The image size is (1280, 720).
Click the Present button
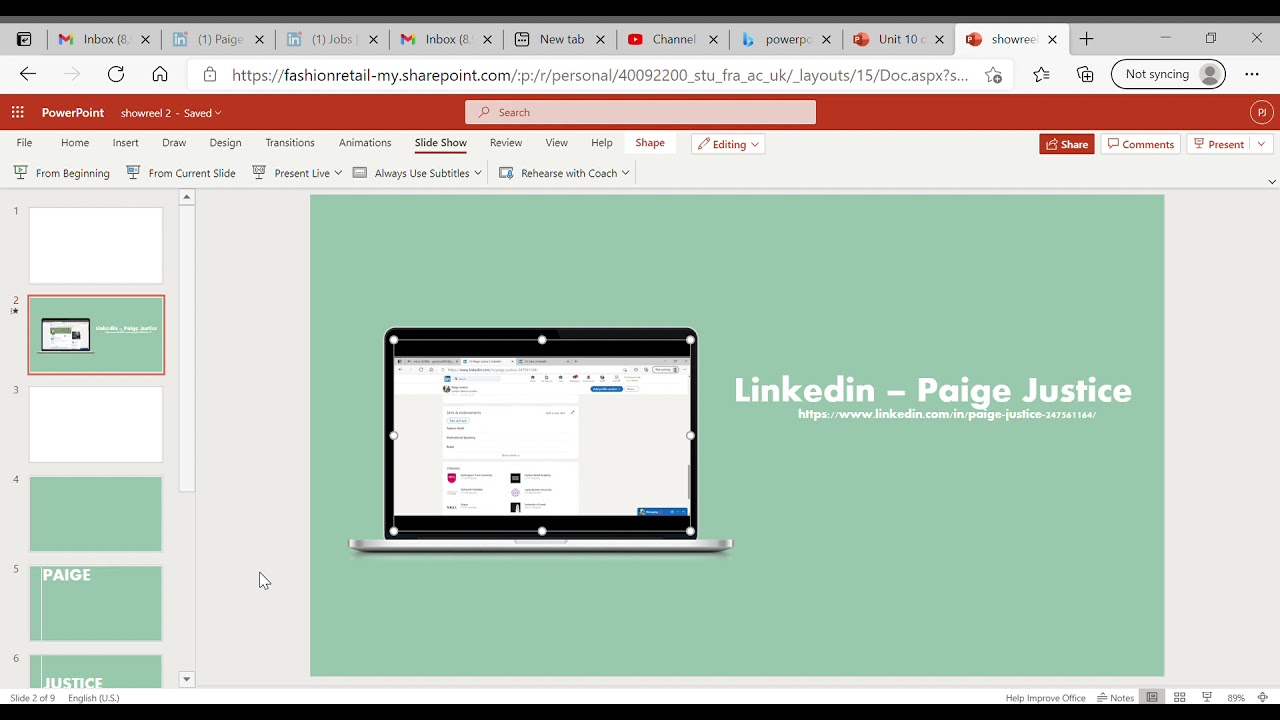pyautogui.click(x=1218, y=144)
